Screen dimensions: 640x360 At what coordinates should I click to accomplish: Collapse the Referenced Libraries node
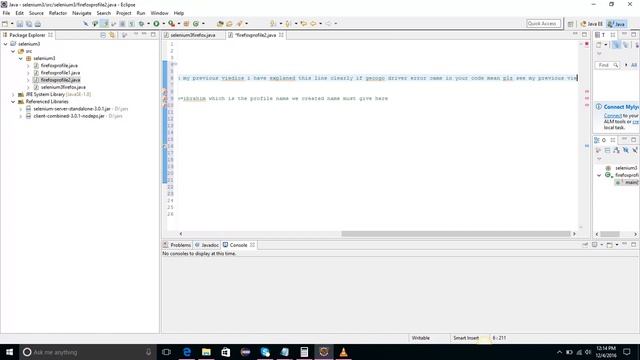13,102
